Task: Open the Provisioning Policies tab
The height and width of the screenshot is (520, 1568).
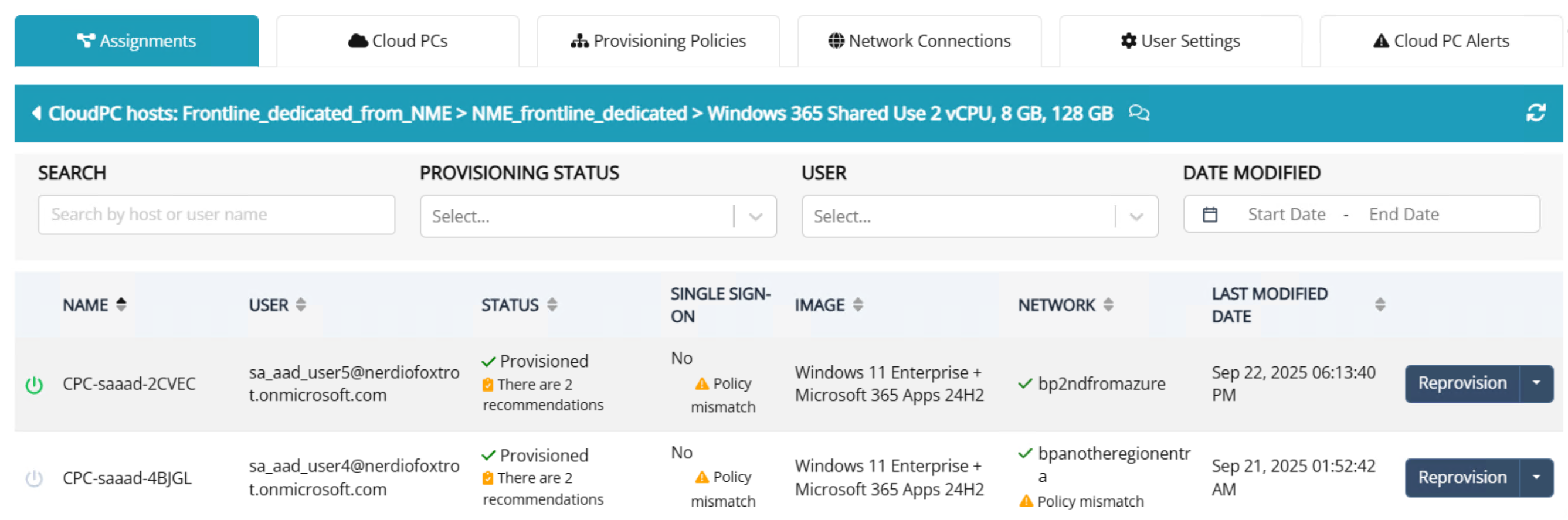Action: tap(658, 42)
